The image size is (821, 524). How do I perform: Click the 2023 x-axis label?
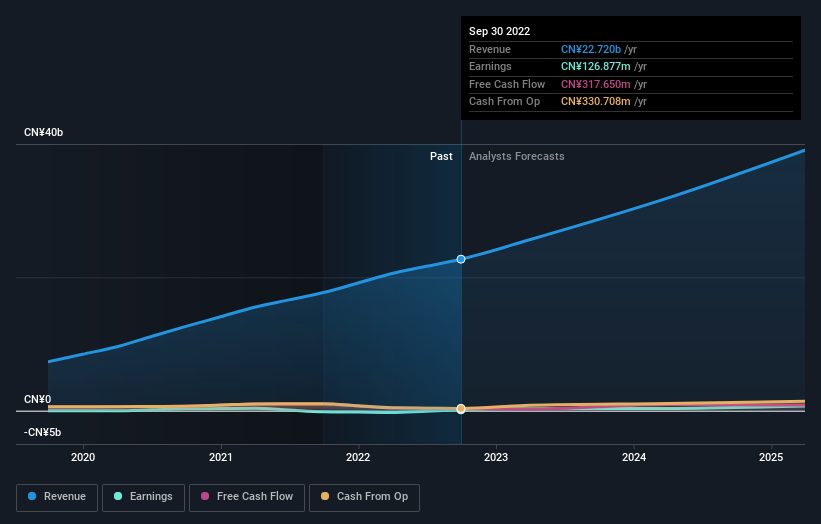click(496, 457)
